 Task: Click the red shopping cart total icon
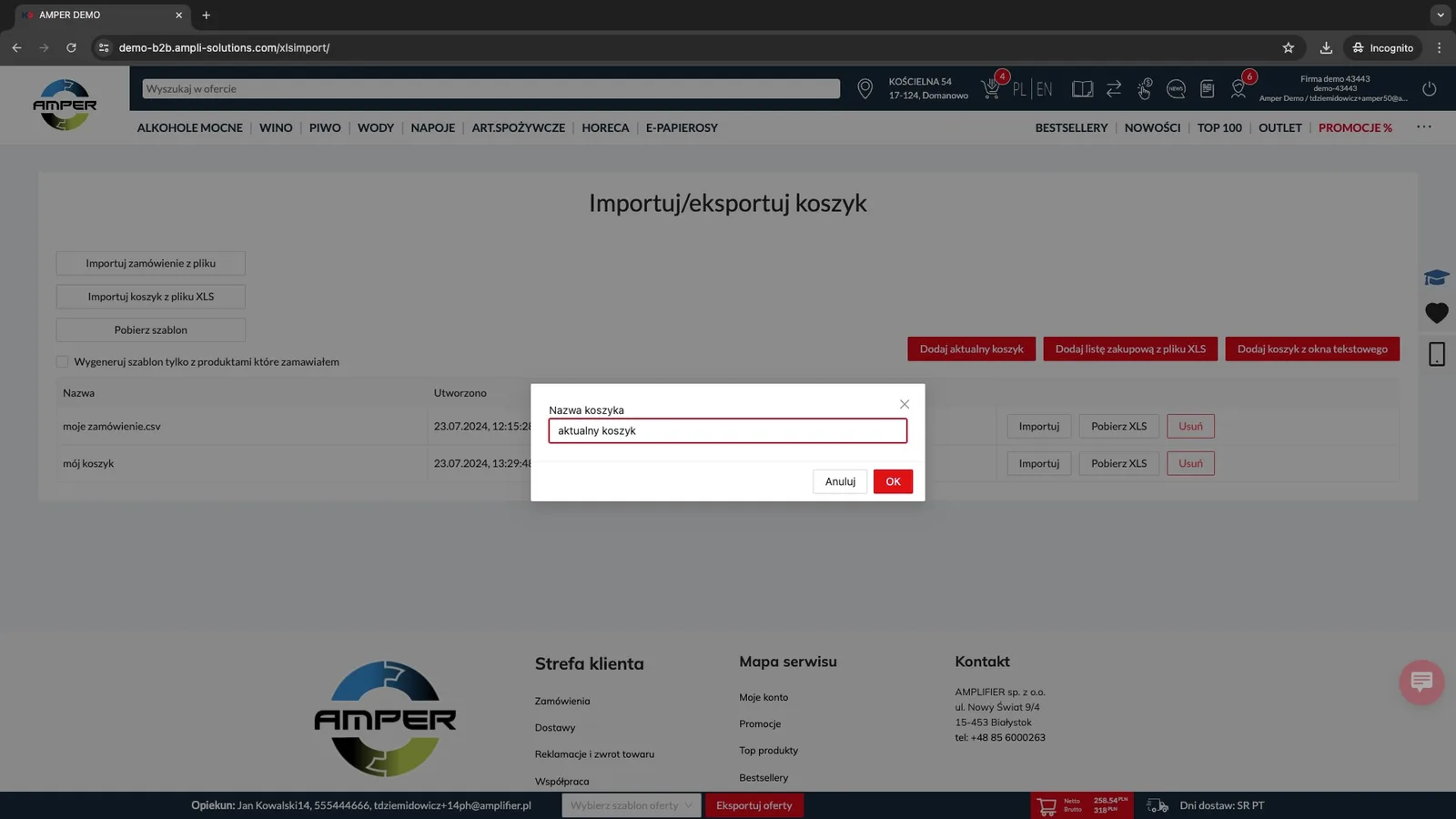click(1046, 806)
